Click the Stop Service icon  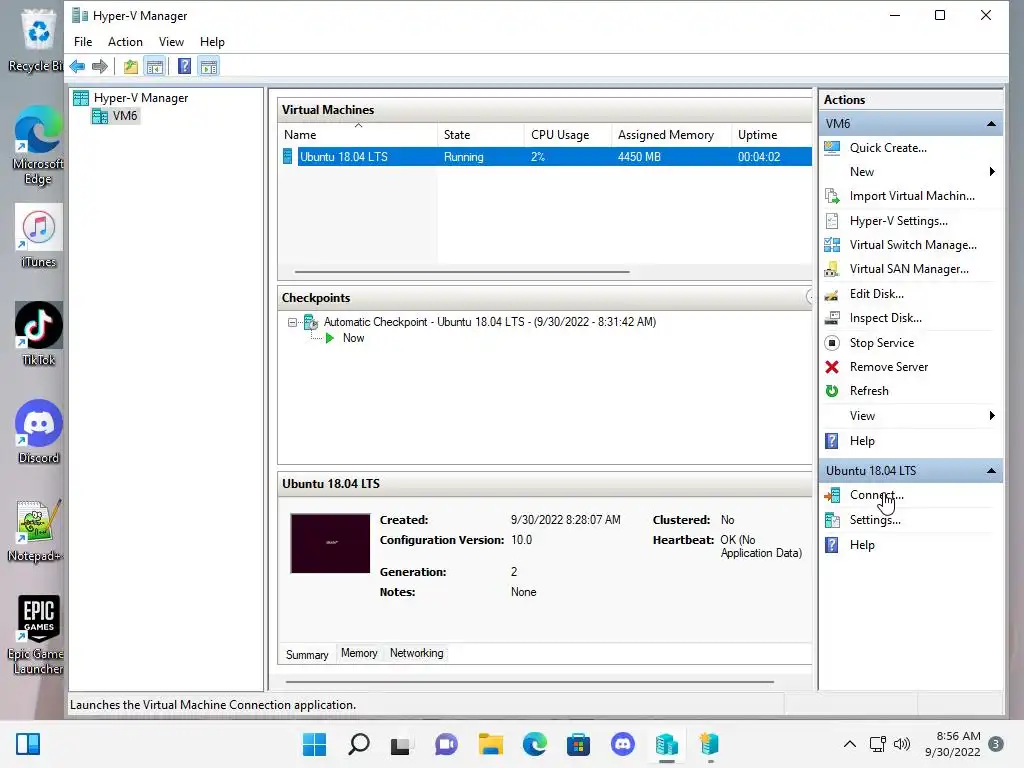pyautogui.click(x=832, y=343)
